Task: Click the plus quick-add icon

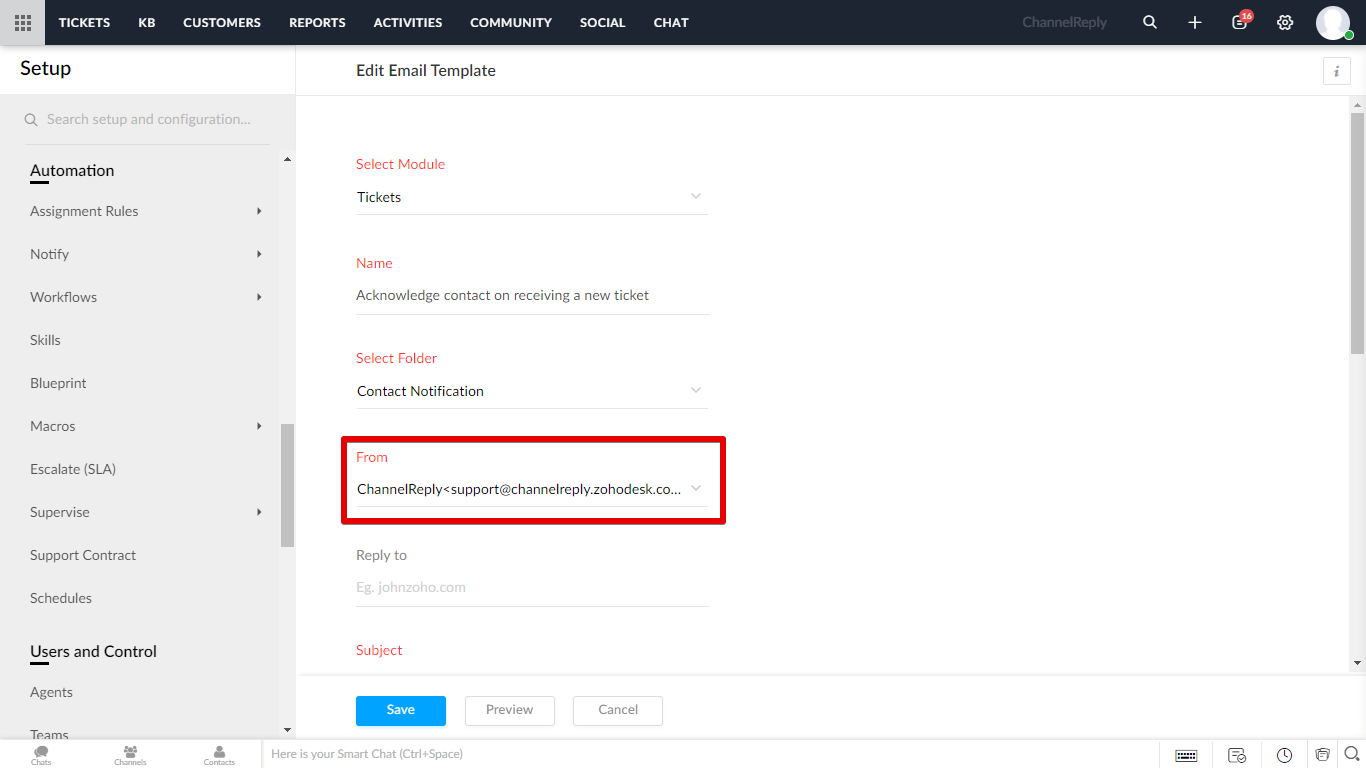Action: [1195, 22]
